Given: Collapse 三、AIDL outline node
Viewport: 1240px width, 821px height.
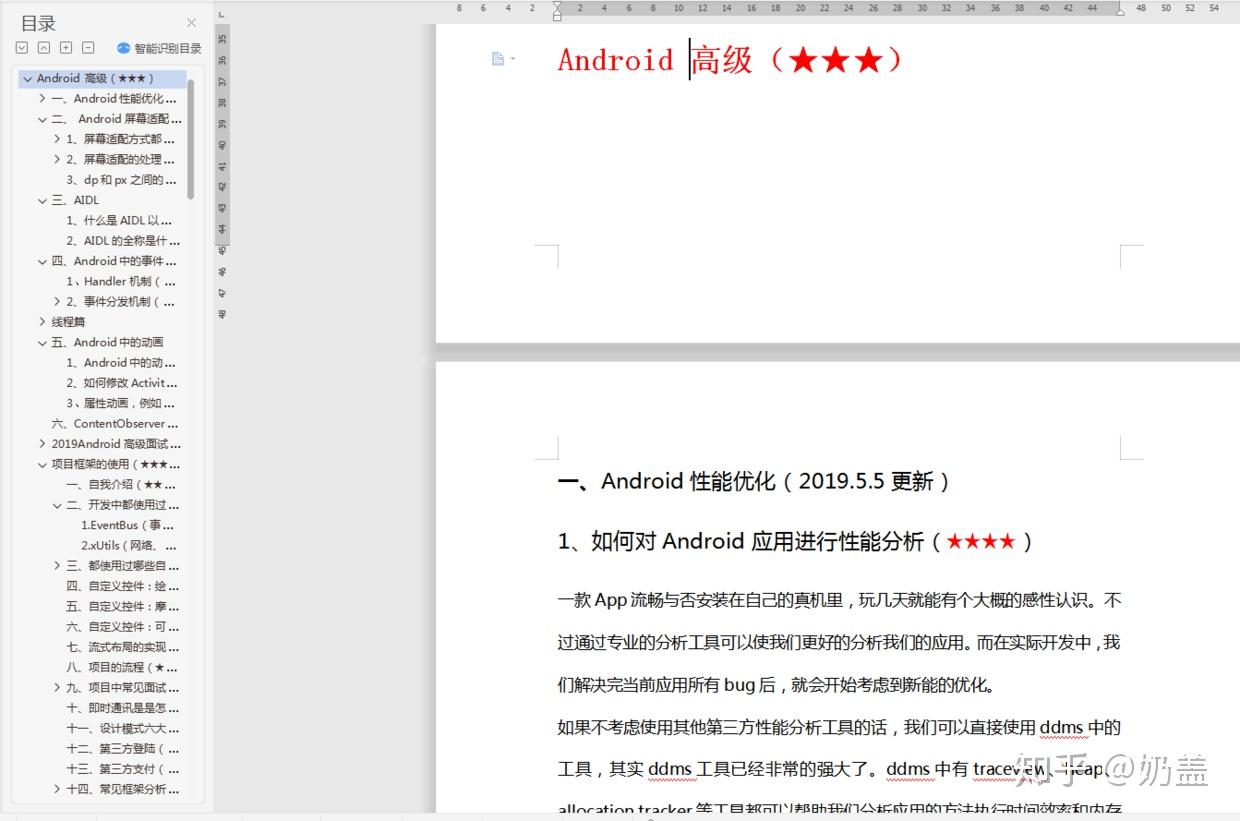Looking at the screenshot, I should click(42, 200).
